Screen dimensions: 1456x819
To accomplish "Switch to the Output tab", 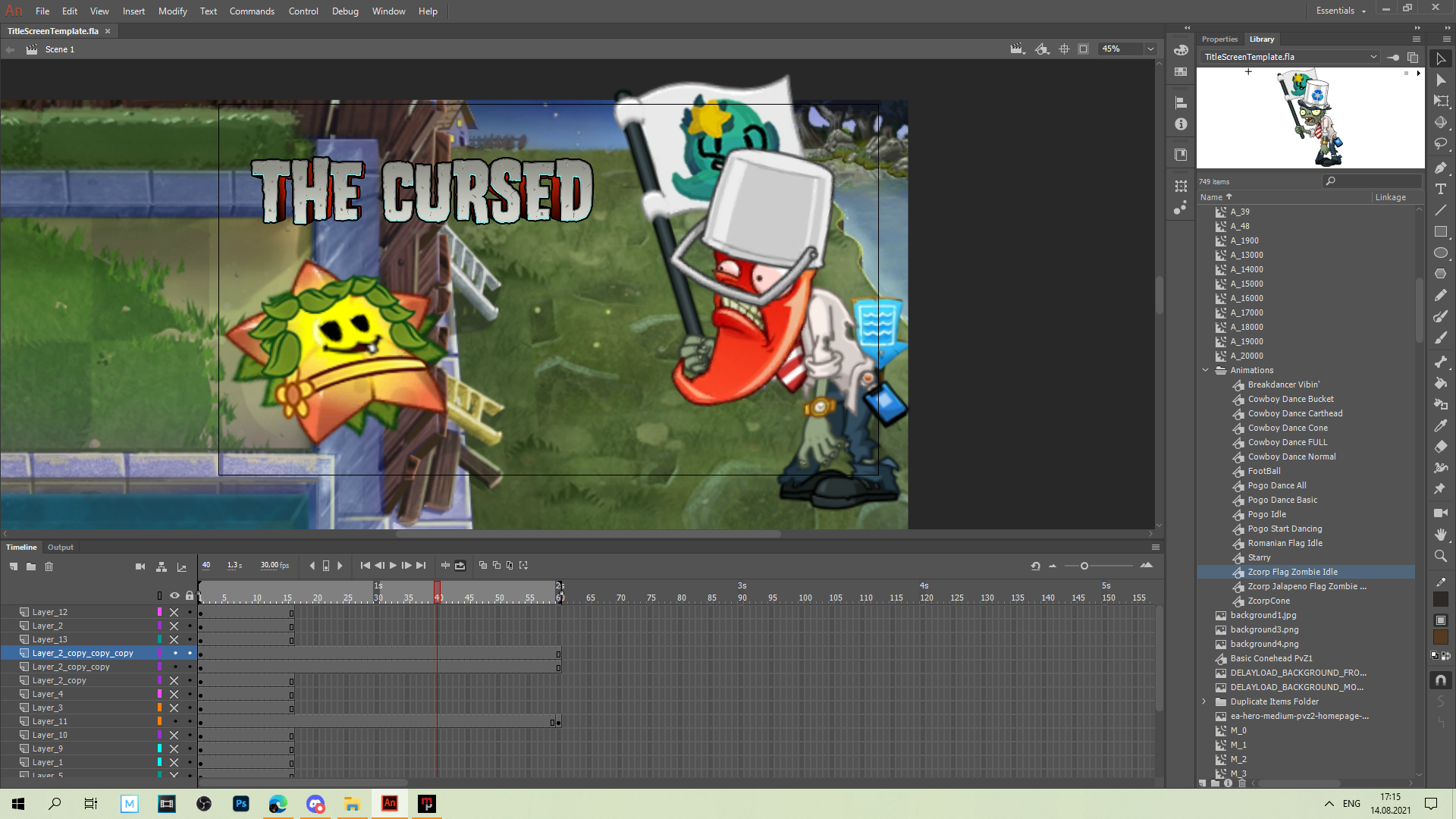I will click(x=61, y=547).
